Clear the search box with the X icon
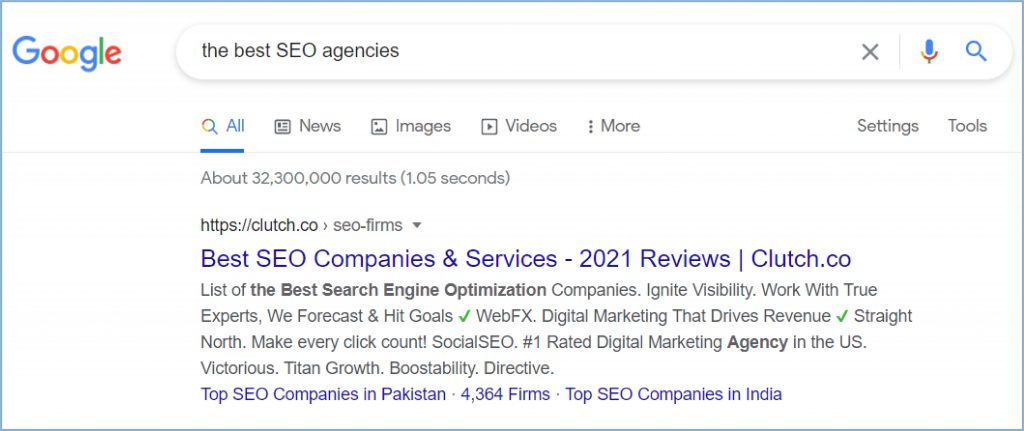Viewport: 1024px width, 431px height. (870, 52)
